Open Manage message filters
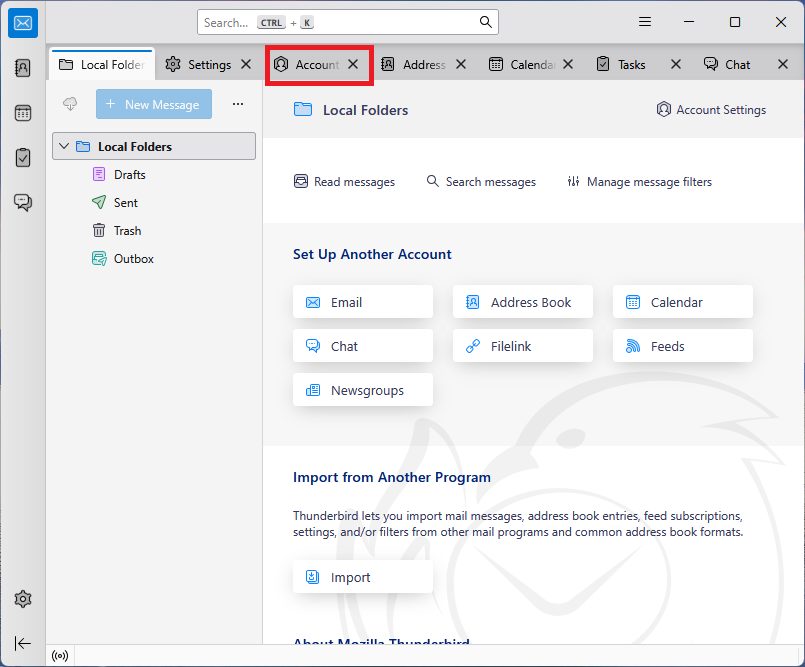This screenshot has height=667, width=805. [x=640, y=182]
